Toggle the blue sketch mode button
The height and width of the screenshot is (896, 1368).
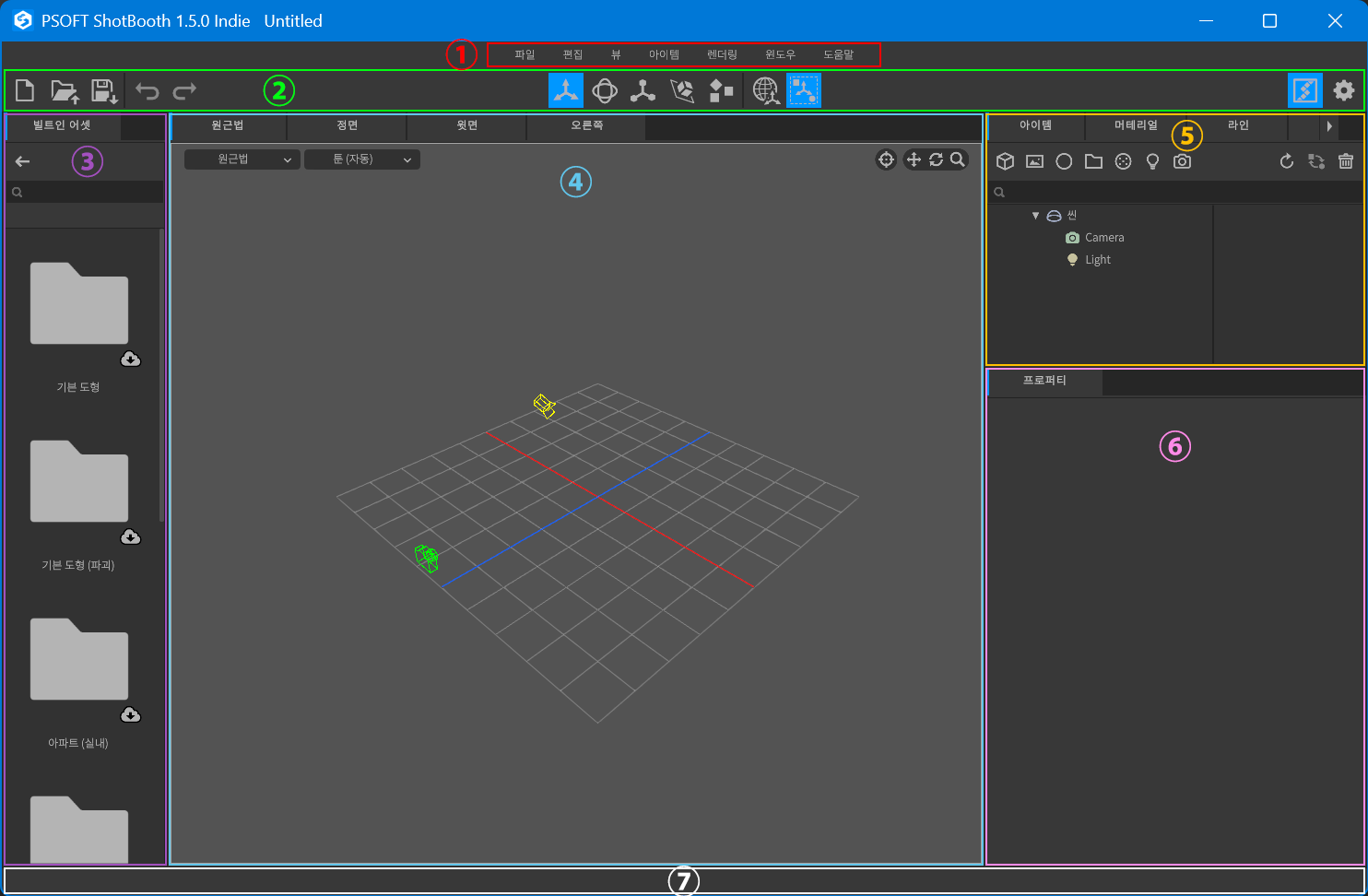coord(1304,90)
